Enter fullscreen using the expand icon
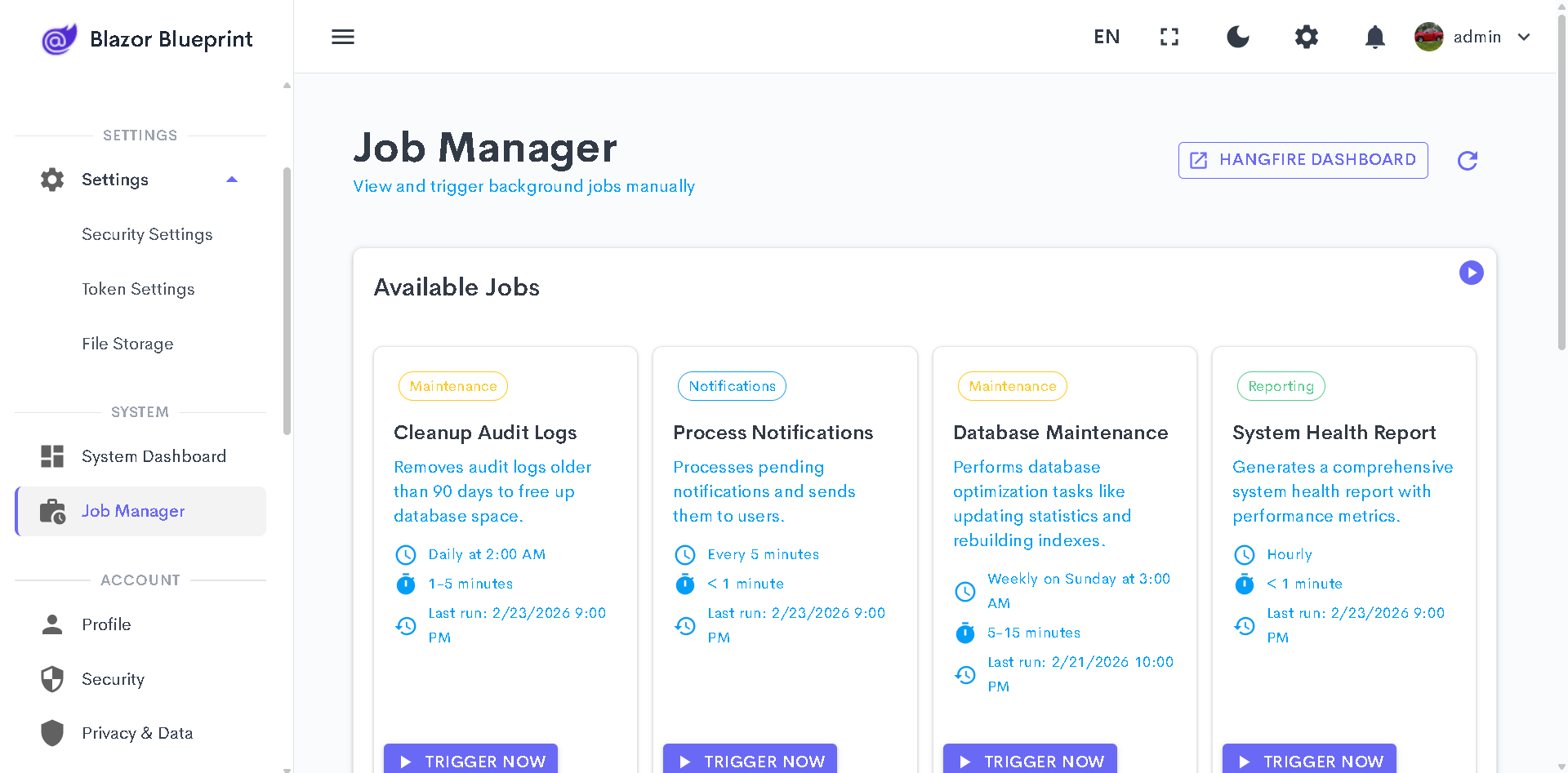The image size is (1568, 773). pyautogui.click(x=1169, y=37)
